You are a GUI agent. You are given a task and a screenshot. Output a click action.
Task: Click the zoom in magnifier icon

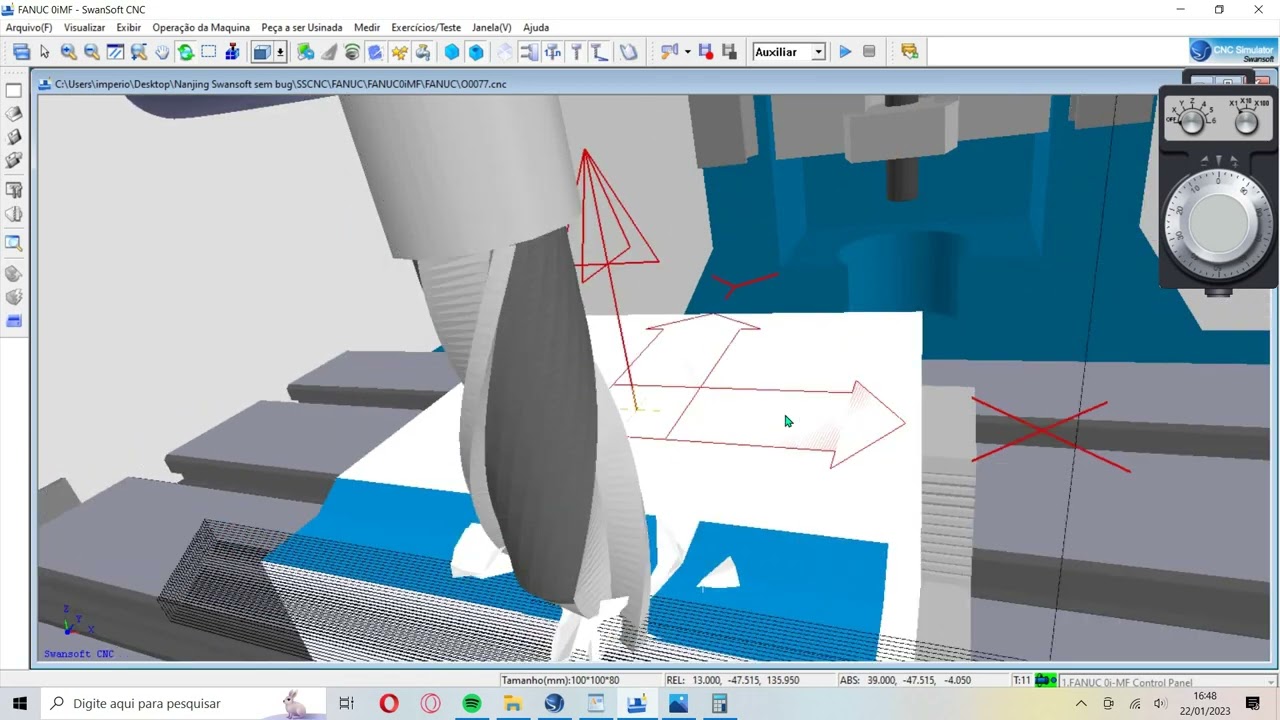tap(68, 52)
